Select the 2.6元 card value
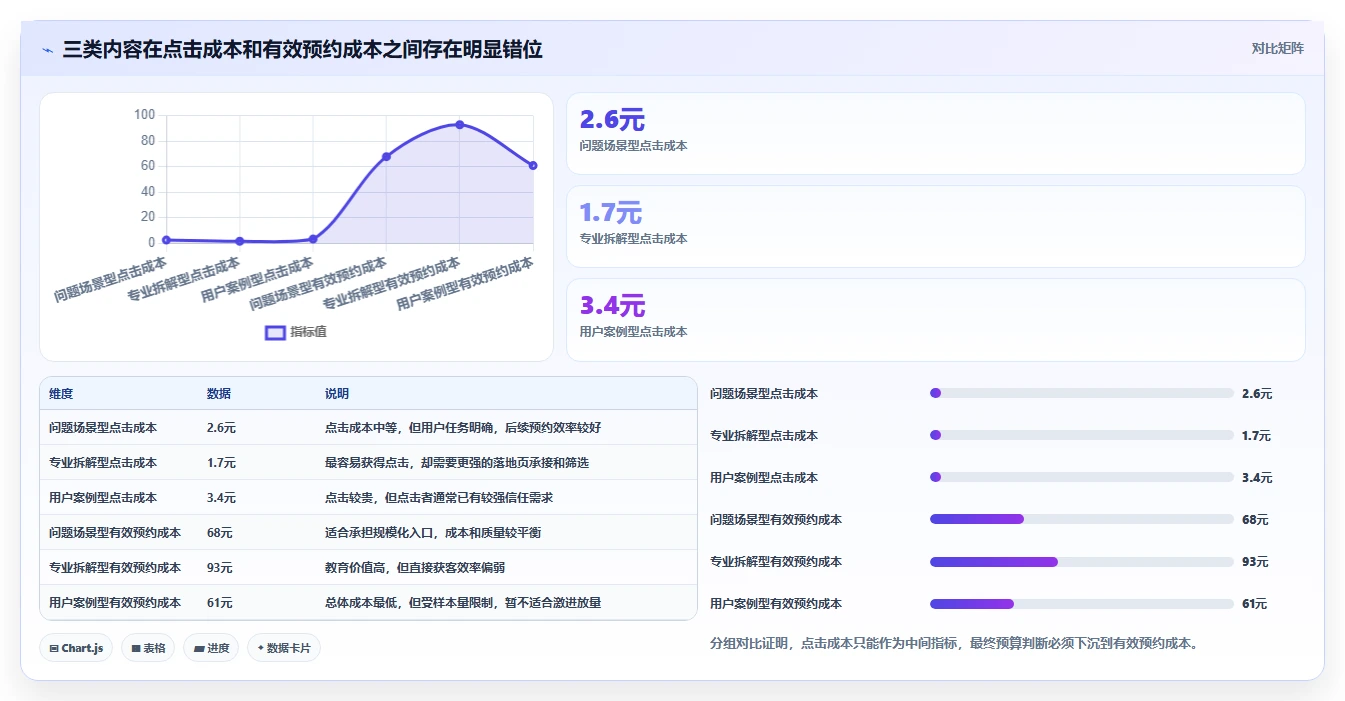The width and height of the screenshot is (1345, 701). 612,120
